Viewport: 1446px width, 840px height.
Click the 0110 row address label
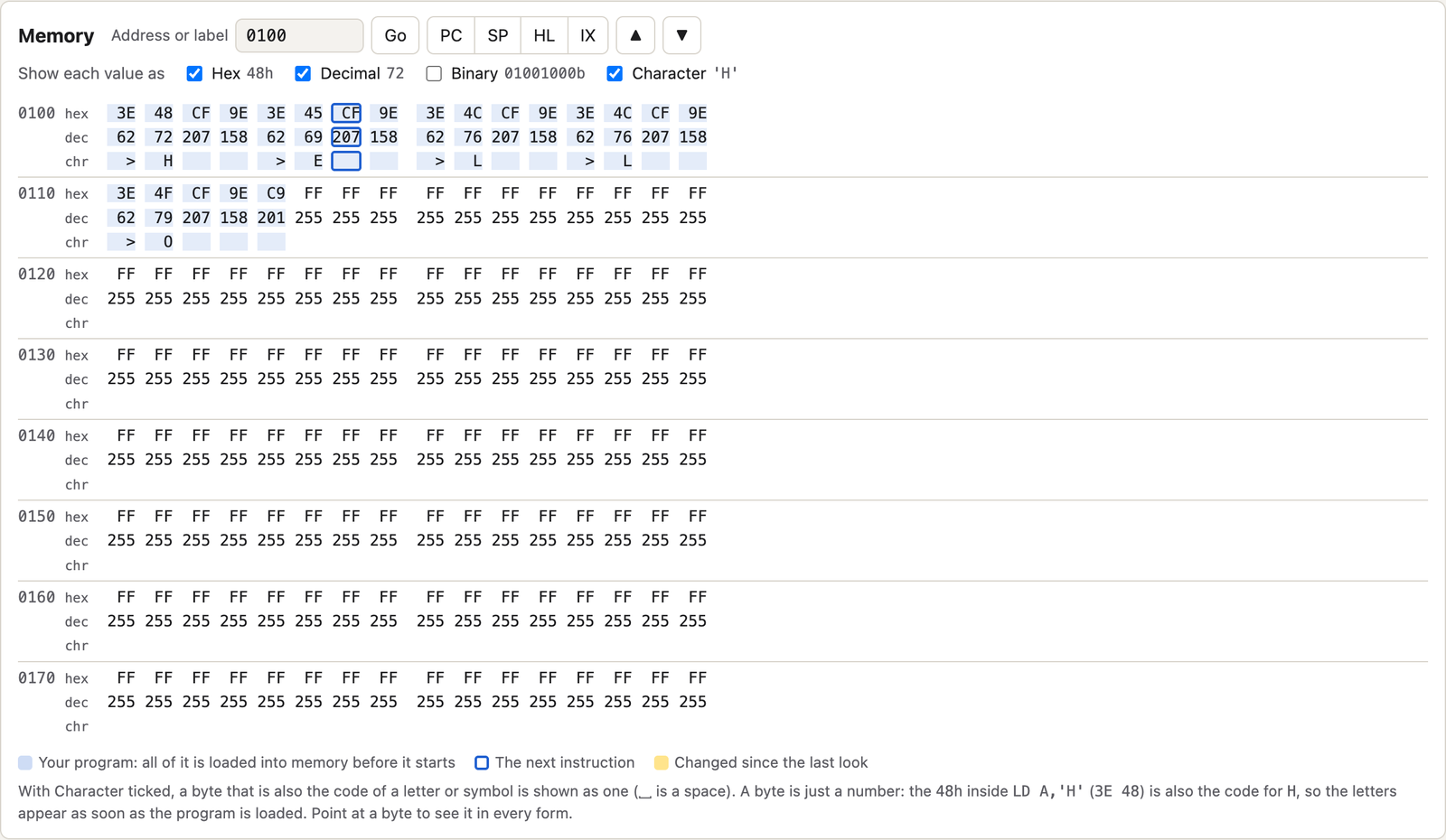37,193
